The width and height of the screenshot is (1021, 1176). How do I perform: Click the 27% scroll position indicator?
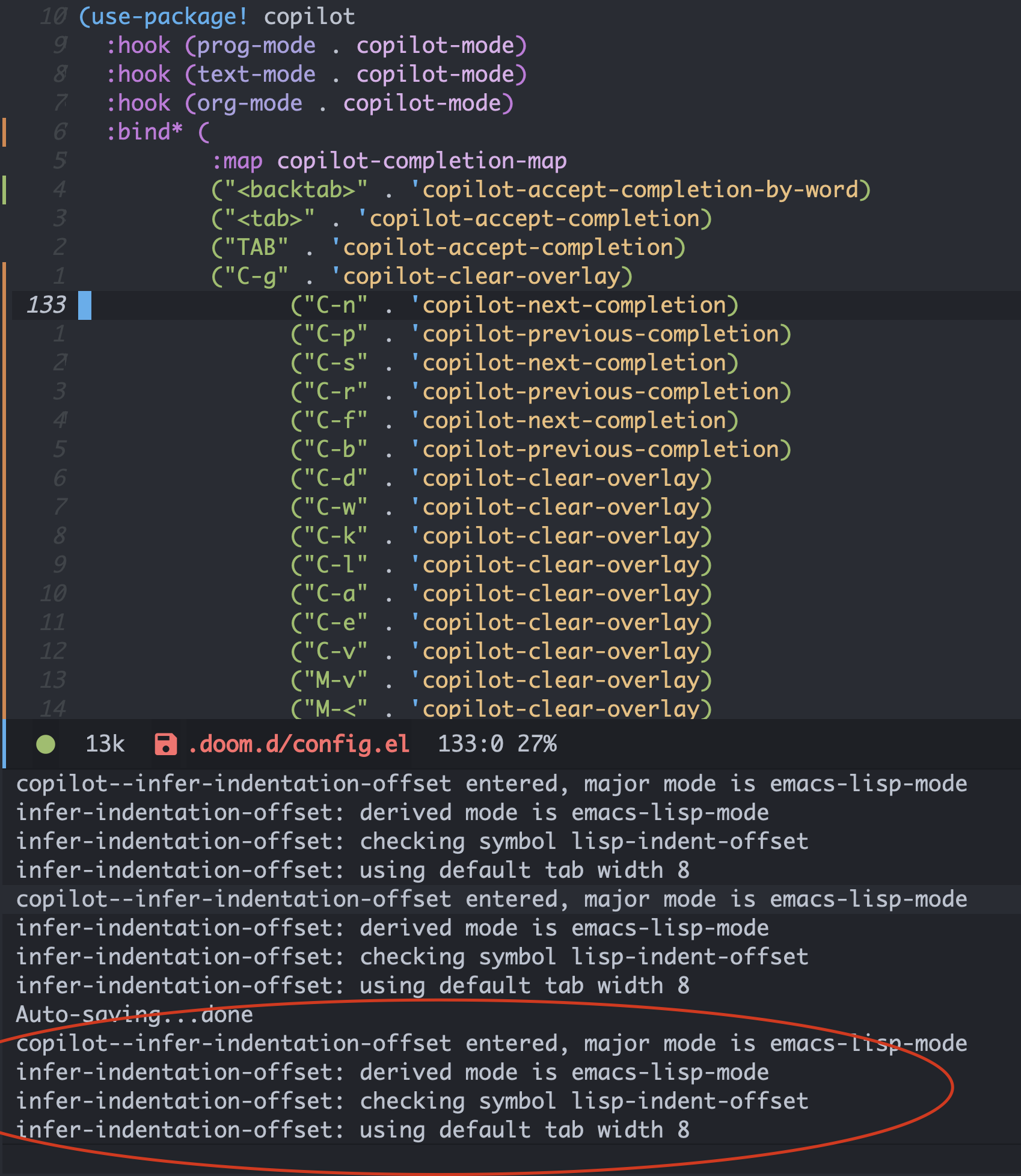pyautogui.click(x=538, y=744)
